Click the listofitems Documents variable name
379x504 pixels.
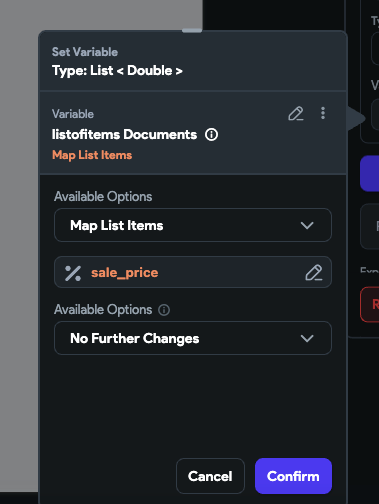(124, 135)
